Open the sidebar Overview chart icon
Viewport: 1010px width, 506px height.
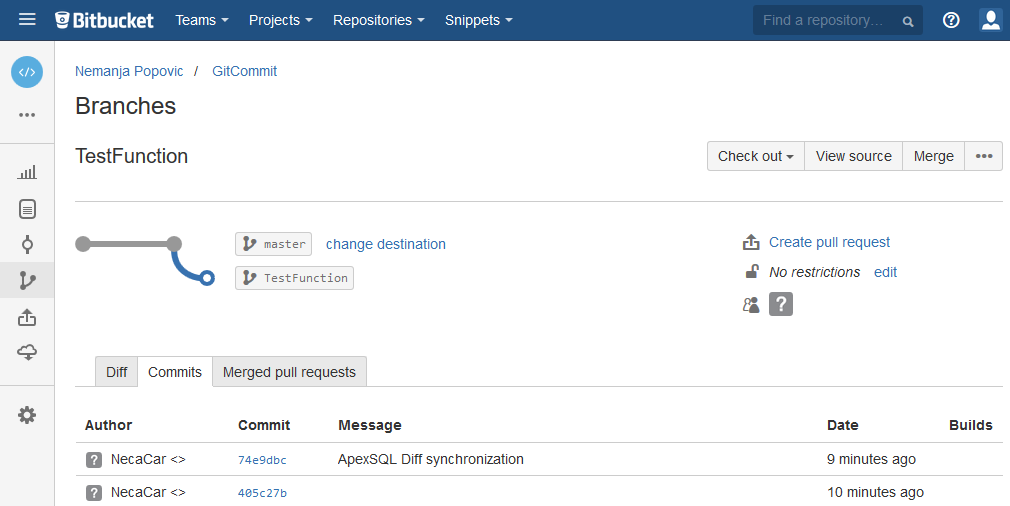point(27,173)
